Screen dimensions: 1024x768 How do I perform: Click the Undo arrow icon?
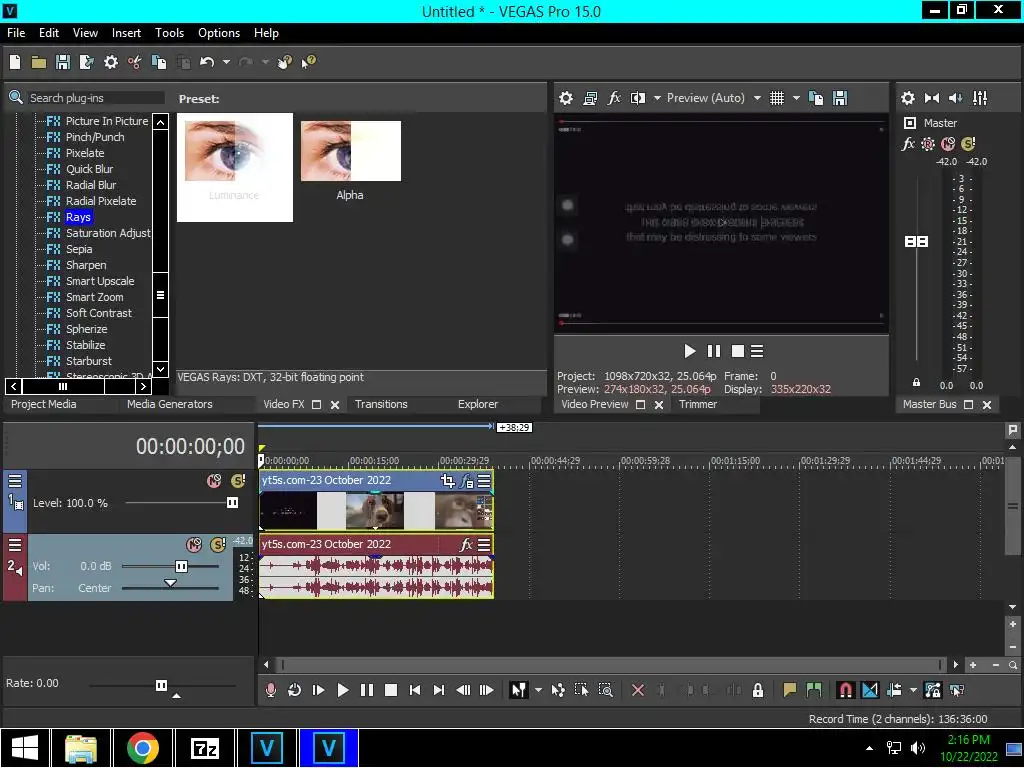point(207,62)
